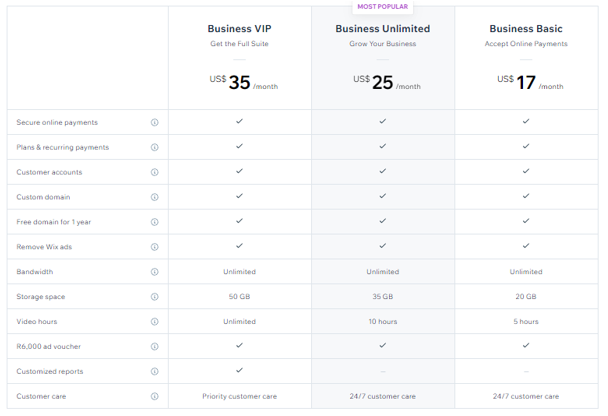Image resolution: width=608 pixels, height=416 pixels.
Task: Click info icon next to Free domain for 1 year
Action: click(154, 222)
